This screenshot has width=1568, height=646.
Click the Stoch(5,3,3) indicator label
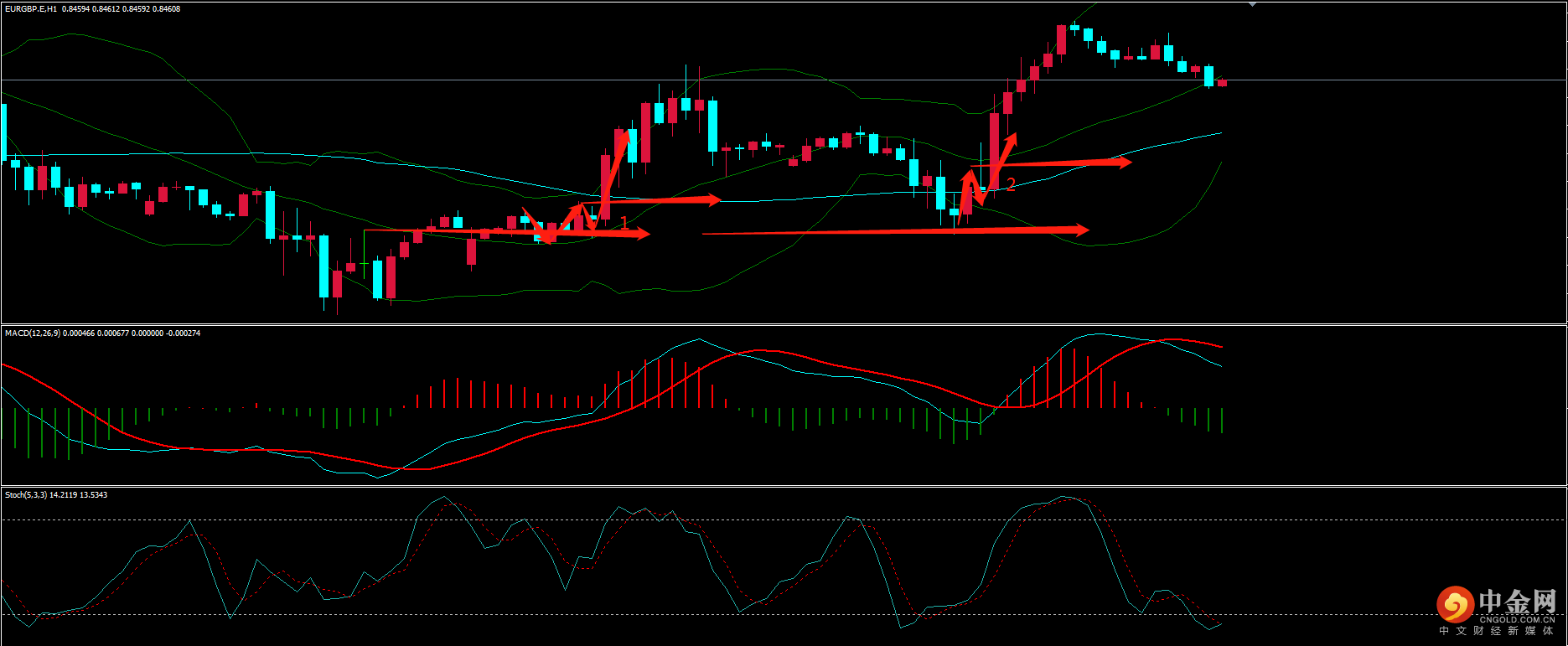(26, 495)
